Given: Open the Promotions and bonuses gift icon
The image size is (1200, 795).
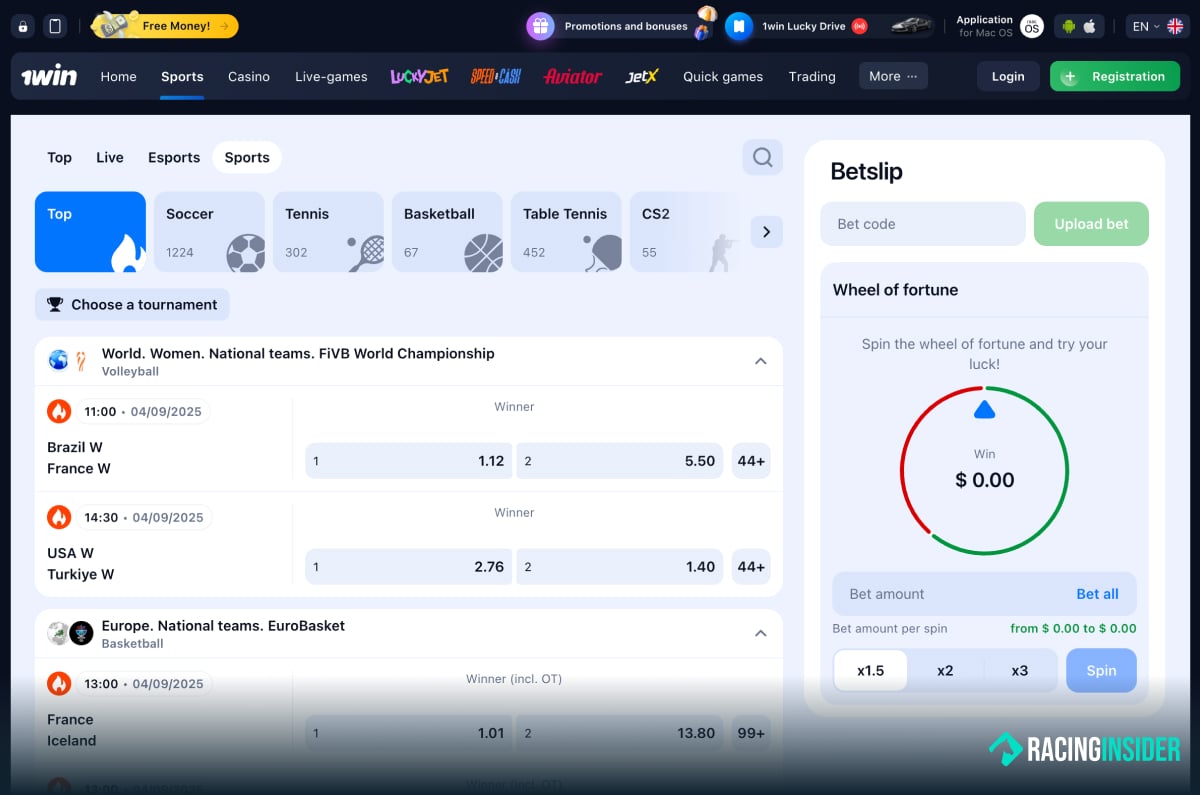Looking at the screenshot, I should point(540,26).
